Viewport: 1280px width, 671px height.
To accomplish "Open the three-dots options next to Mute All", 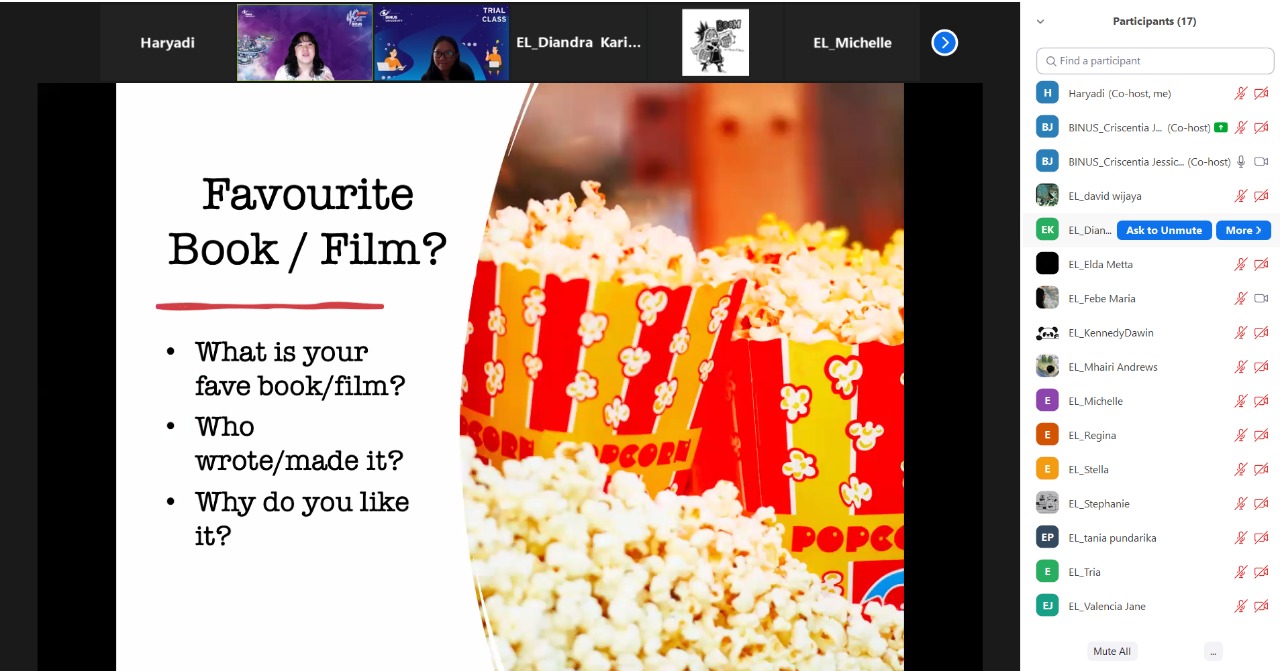I will (1213, 651).
